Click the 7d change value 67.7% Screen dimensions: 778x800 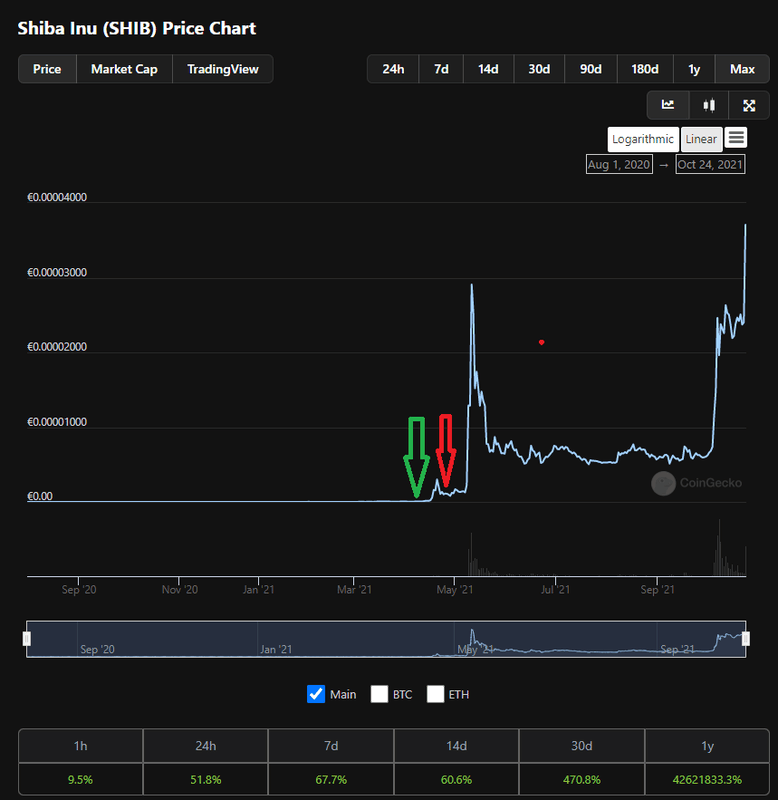331,780
